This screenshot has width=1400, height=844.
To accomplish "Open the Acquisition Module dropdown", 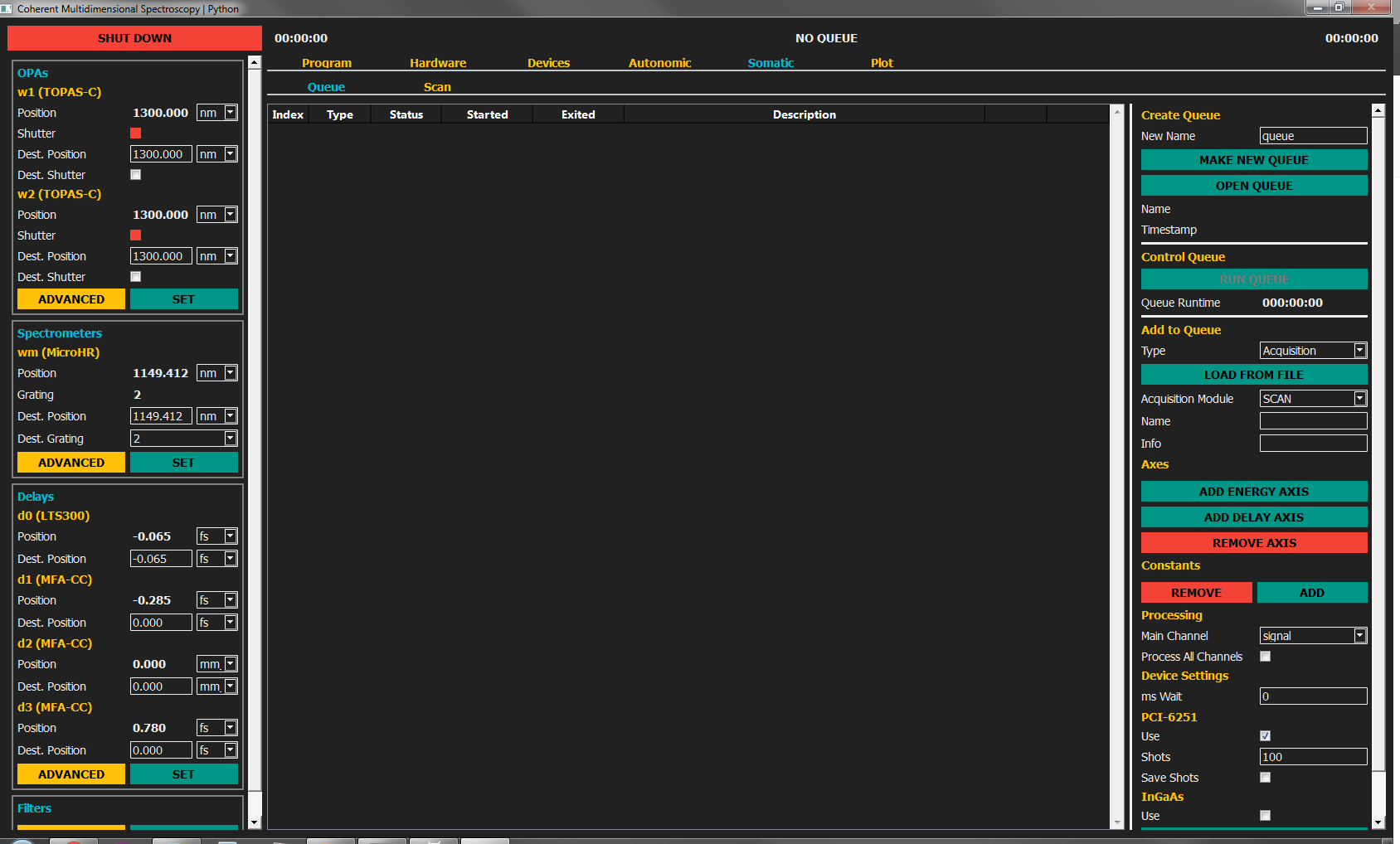I will (1313, 399).
